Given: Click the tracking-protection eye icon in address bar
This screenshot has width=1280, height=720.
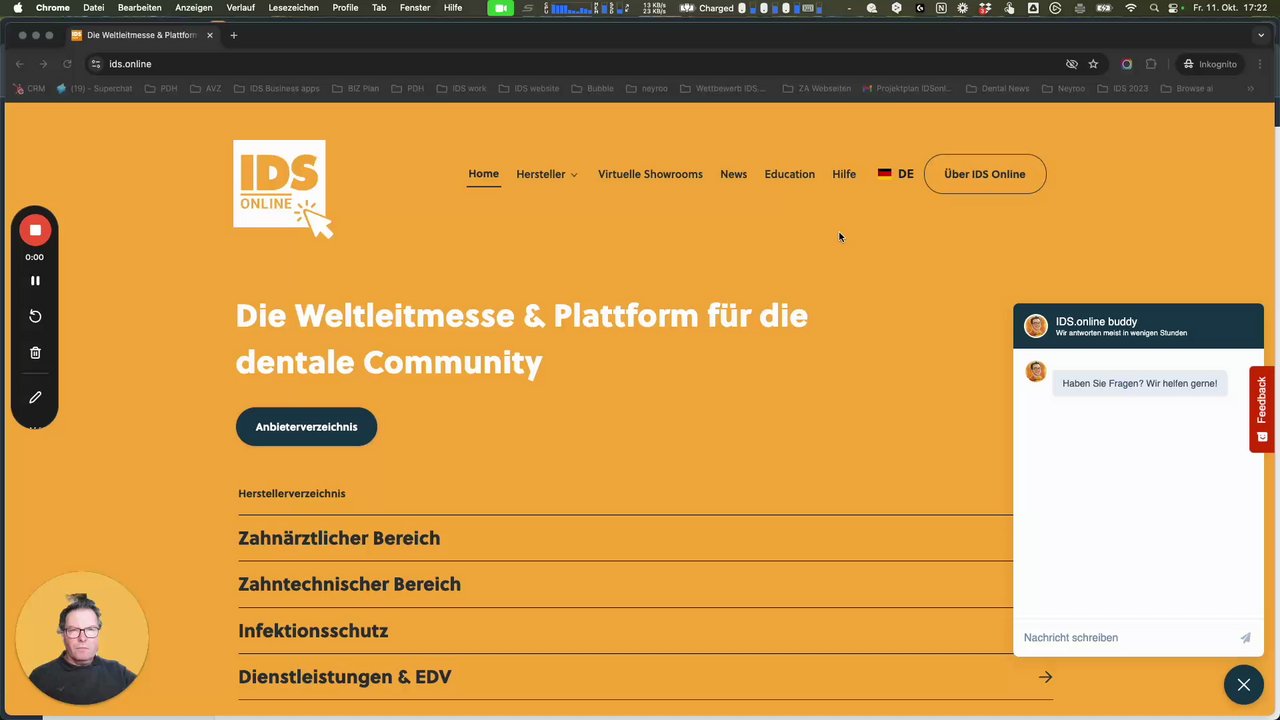Looking at the screenshot, I should (1071, 64).
